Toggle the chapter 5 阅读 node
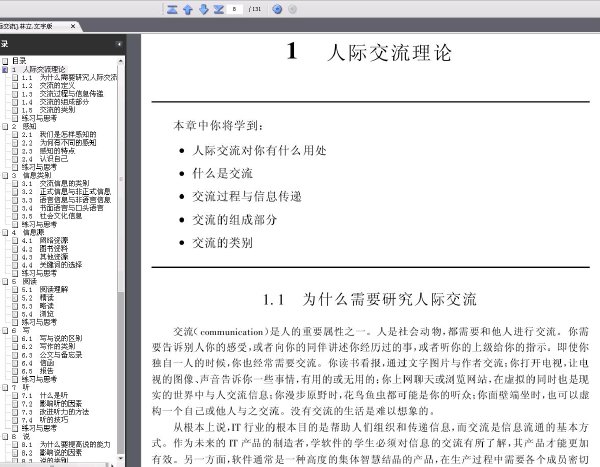The width and height of the screenshot is (600, 467). point(5,281)
